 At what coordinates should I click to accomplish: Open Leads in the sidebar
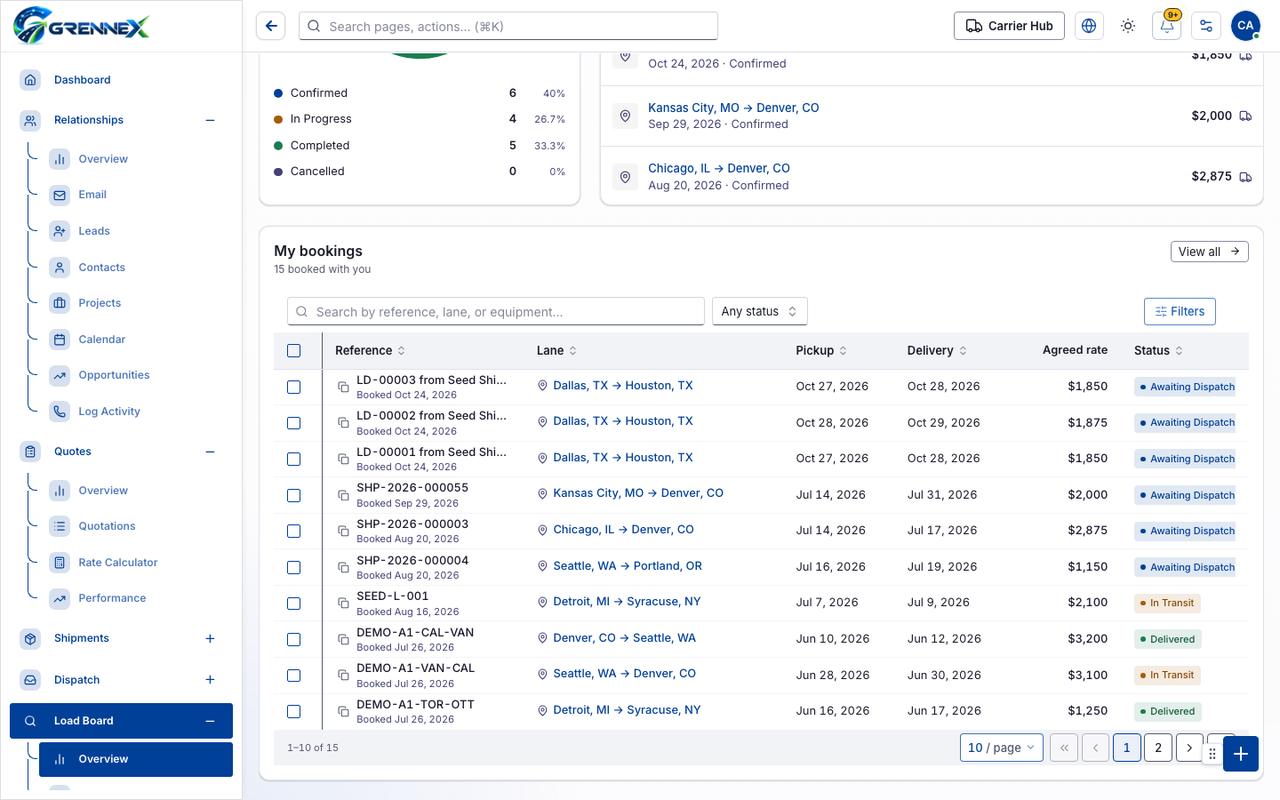point(94,231)
